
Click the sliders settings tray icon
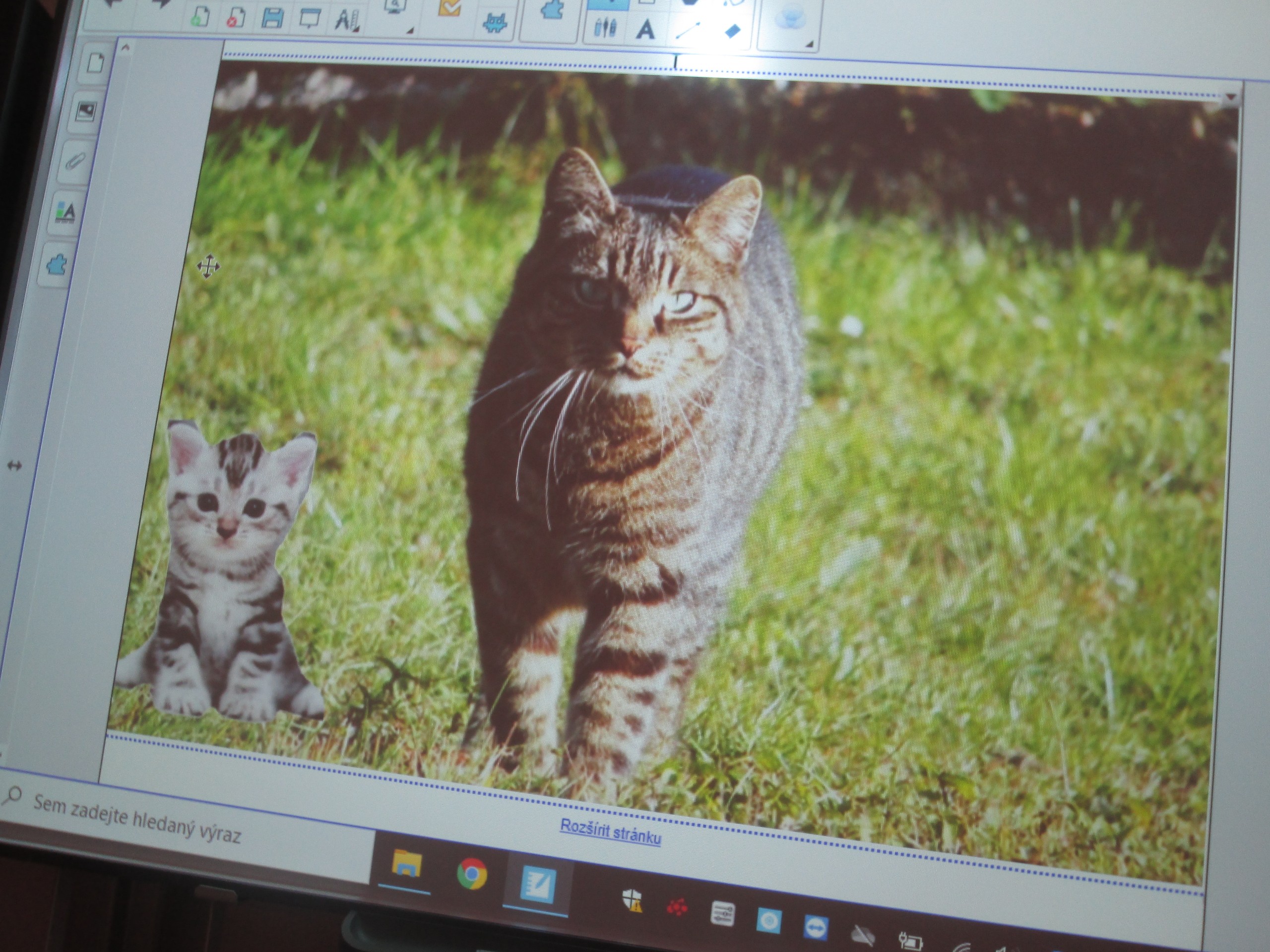722,914
